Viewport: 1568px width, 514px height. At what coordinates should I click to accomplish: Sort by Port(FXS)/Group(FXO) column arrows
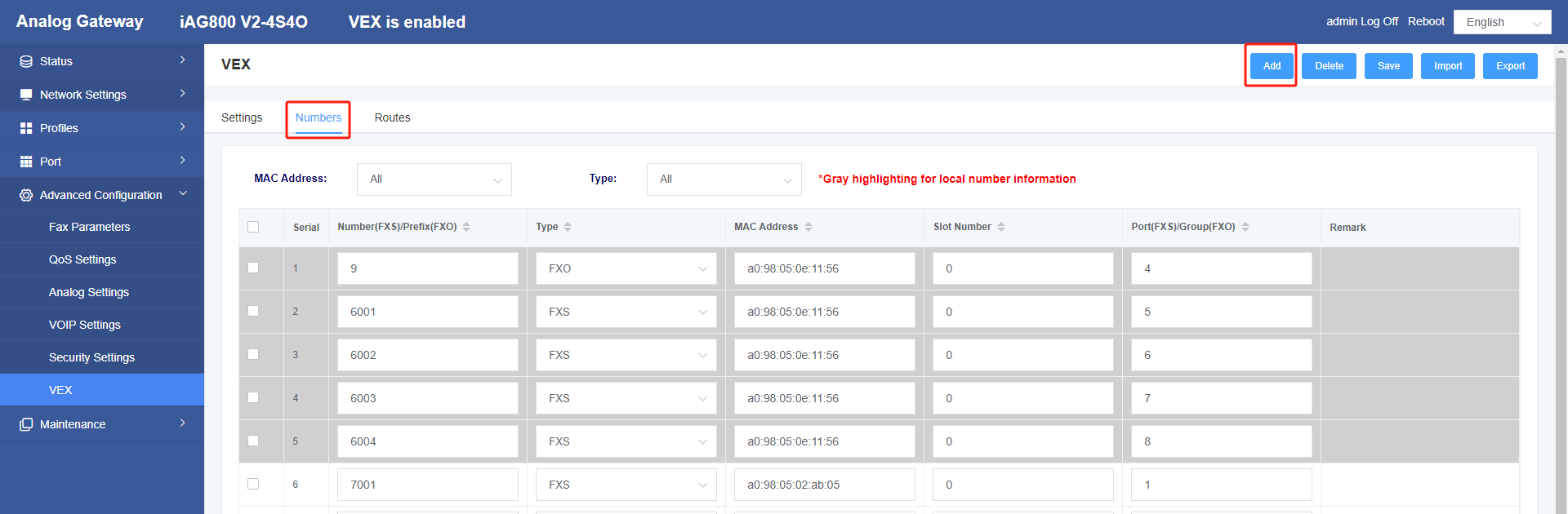coord(1245,227)
